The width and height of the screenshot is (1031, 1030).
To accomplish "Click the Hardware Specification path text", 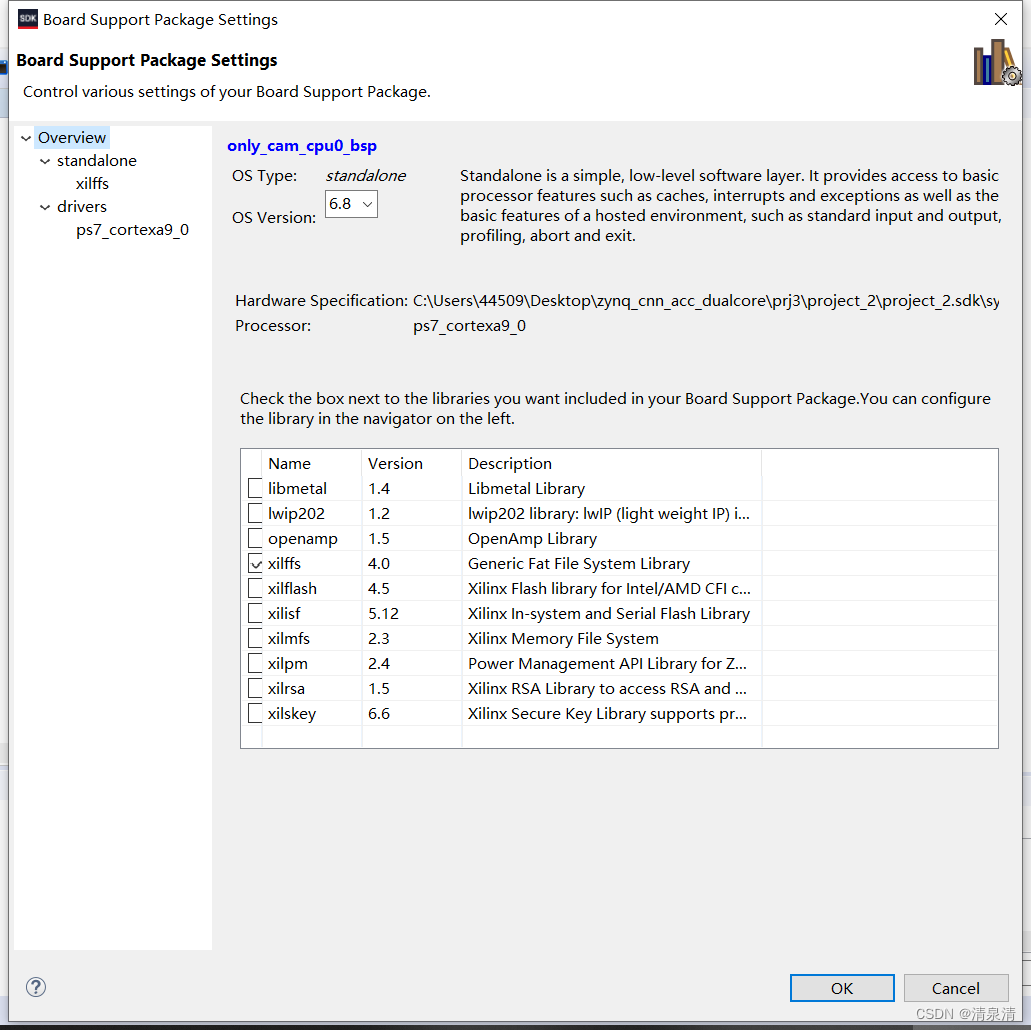I will click(x=706, y=301).
